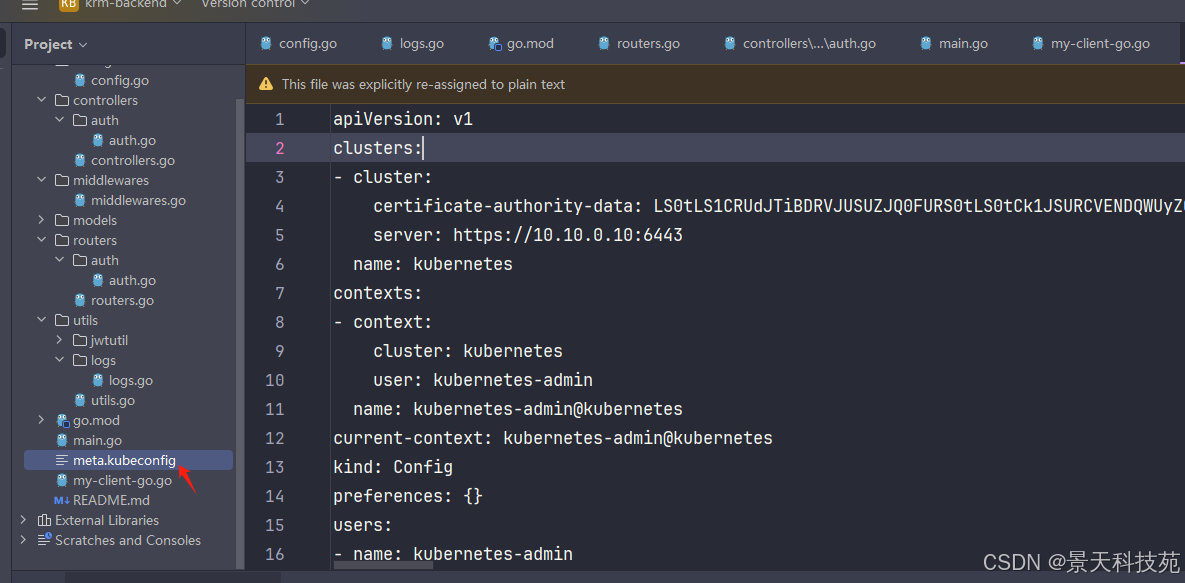This screenshot has height=583, width=1185.
Task: Click the warning icon in notification banner
Action: click(266, 84)
